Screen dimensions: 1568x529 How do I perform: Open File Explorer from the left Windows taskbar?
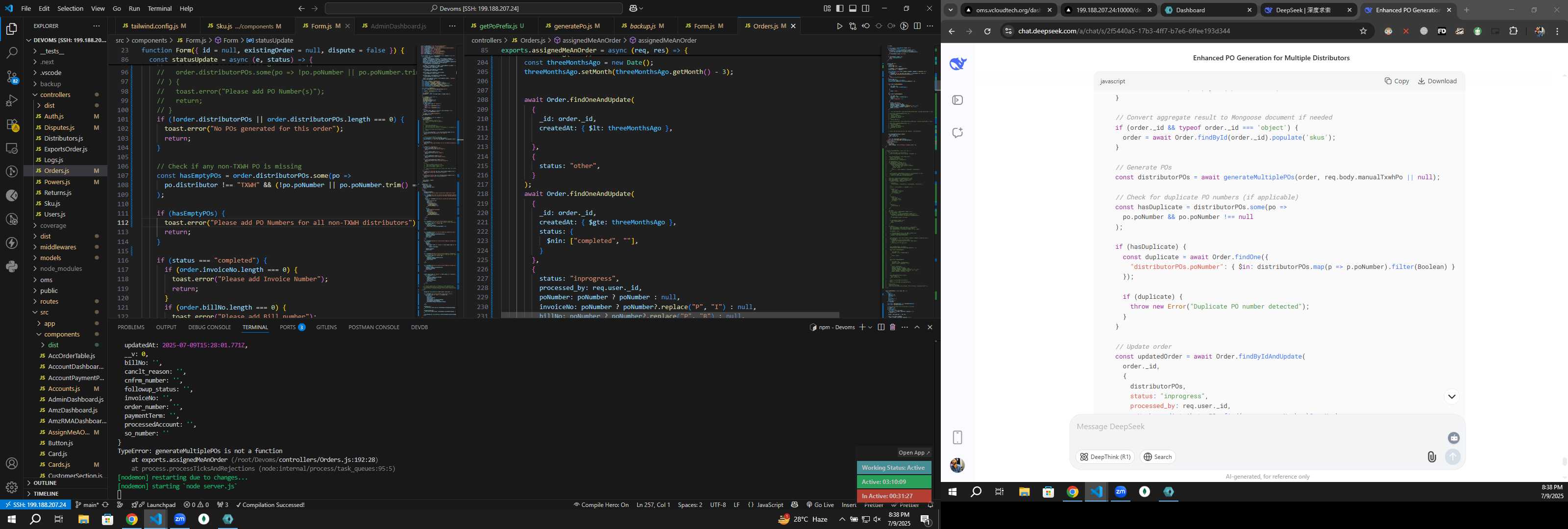(83, 519)
